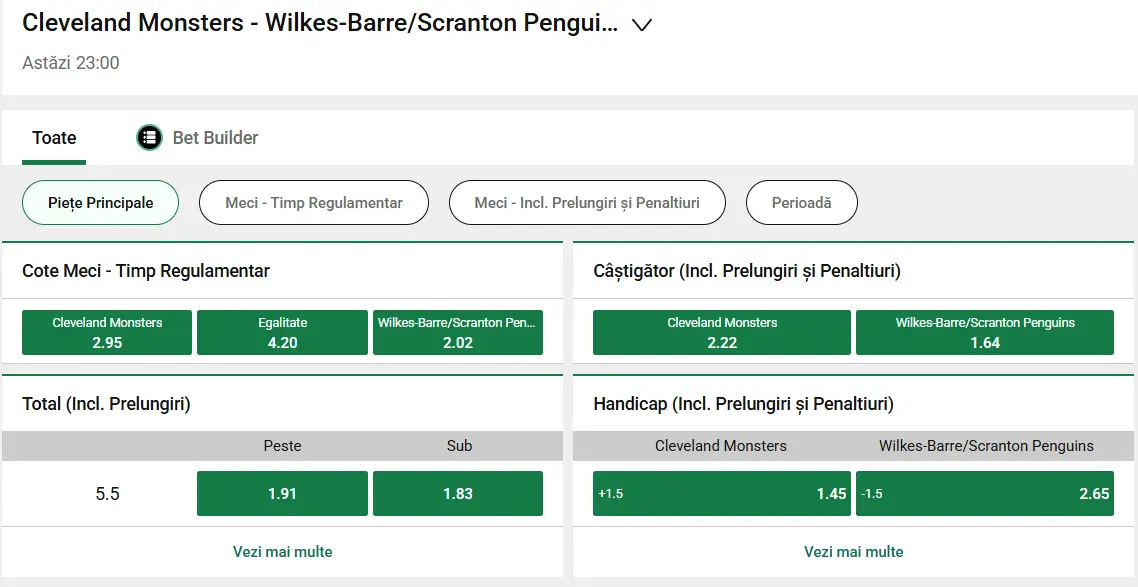The width and height of the screenshot is (1138, 587).
Task: Bet on Cleveland Monsters at 2.95
Action: tap(106, 332)
